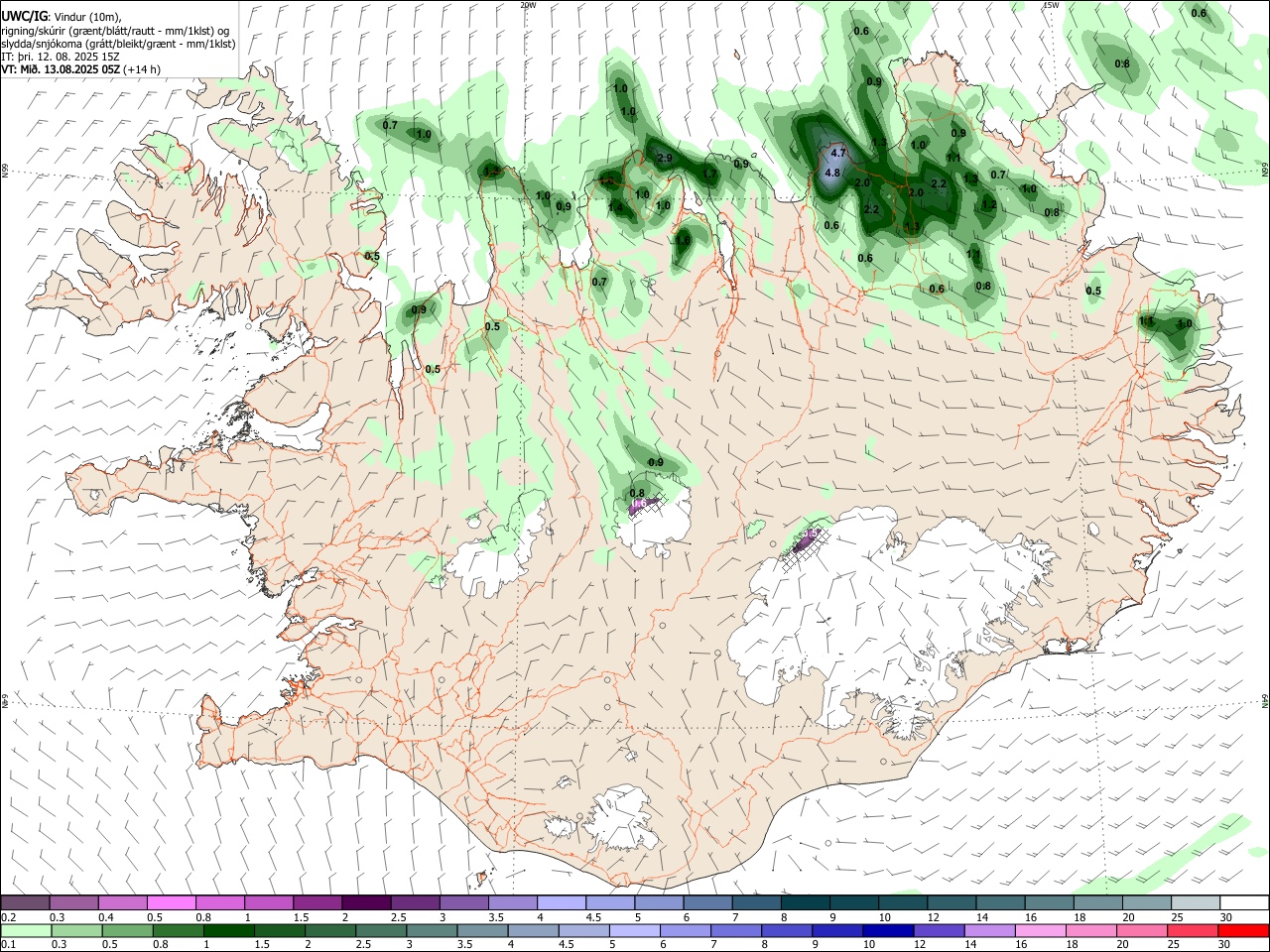Select the '15W' longitude label at top edge
The height and width of the screenshot is (952, 1270).
pos(1051,5)
